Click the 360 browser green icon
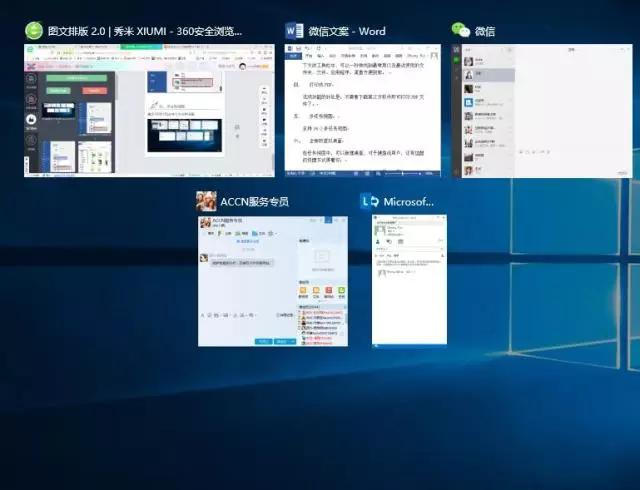 click(x=35, y=31)
